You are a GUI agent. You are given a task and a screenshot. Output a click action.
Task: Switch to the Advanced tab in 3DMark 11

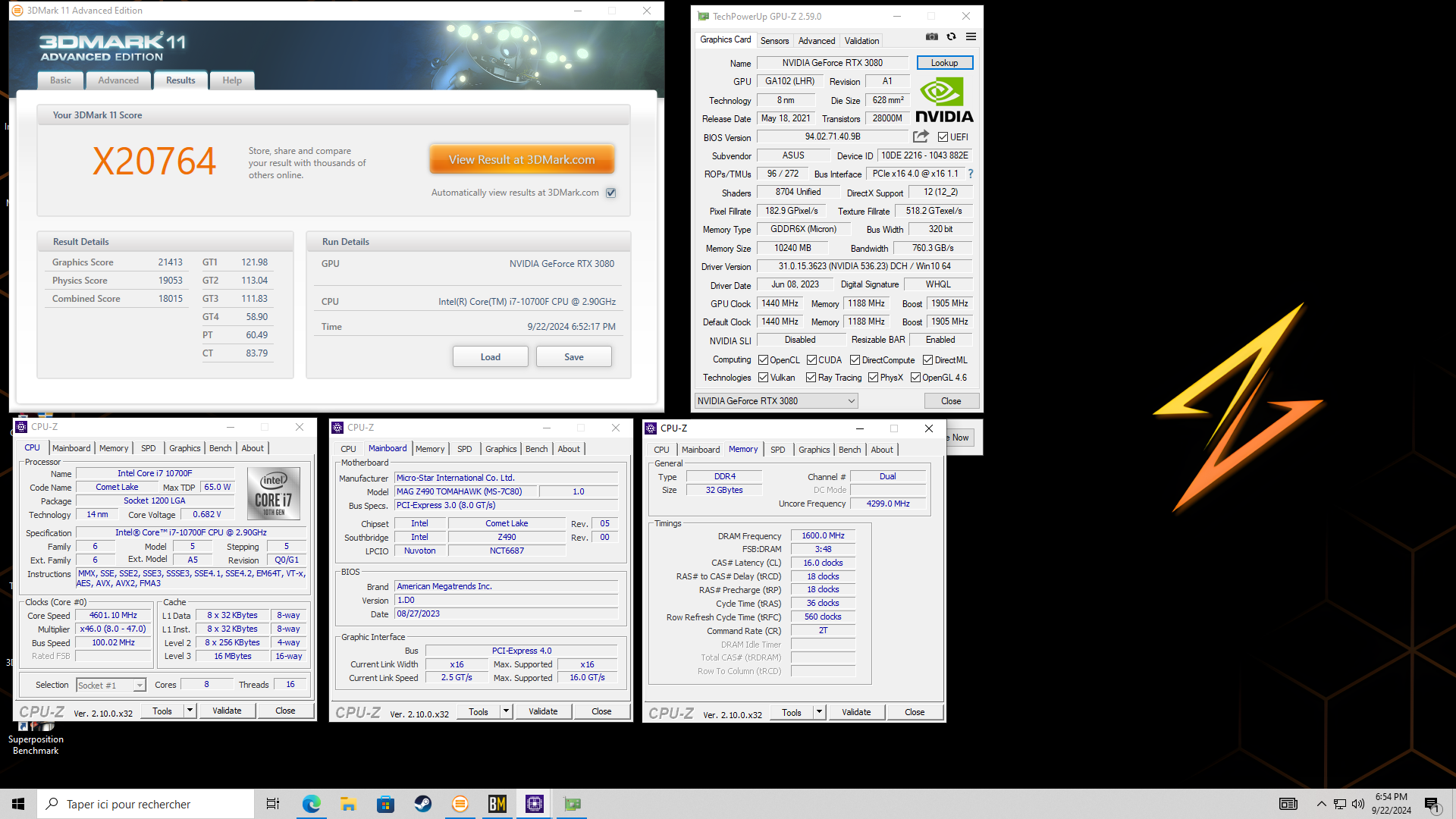point(118,80)
